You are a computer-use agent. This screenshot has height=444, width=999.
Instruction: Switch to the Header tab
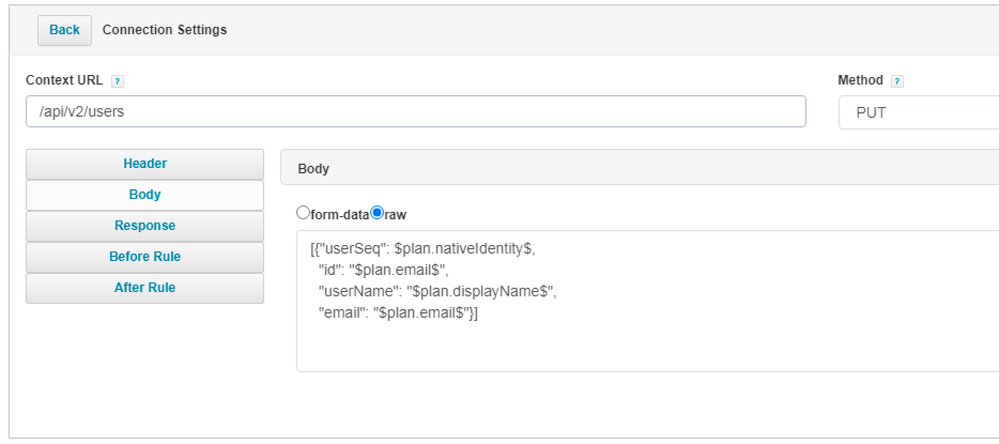[x=145, y=164]
